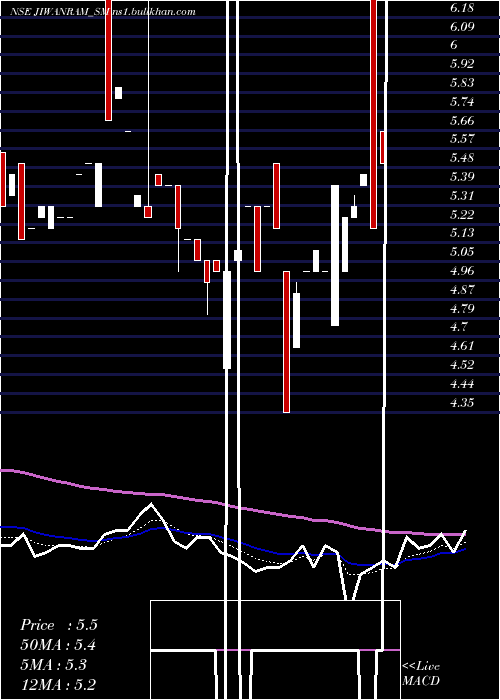Select the 5.66 price level label
The width and height of the screenshot is (500, 700).
pos(462,121)
